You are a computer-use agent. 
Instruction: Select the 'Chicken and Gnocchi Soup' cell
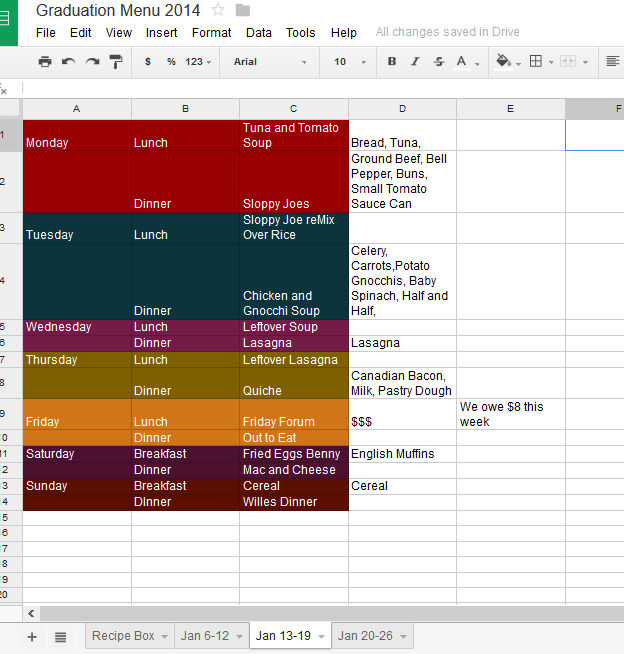[x=294, y=282]
